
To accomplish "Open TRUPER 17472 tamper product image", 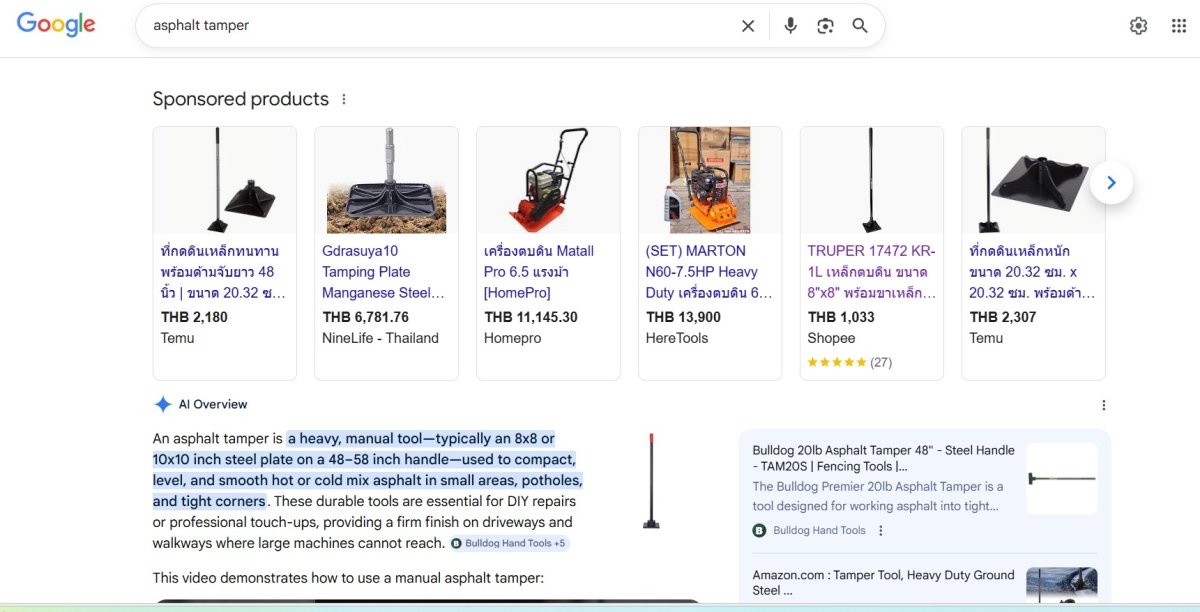I will click(872, 180).
